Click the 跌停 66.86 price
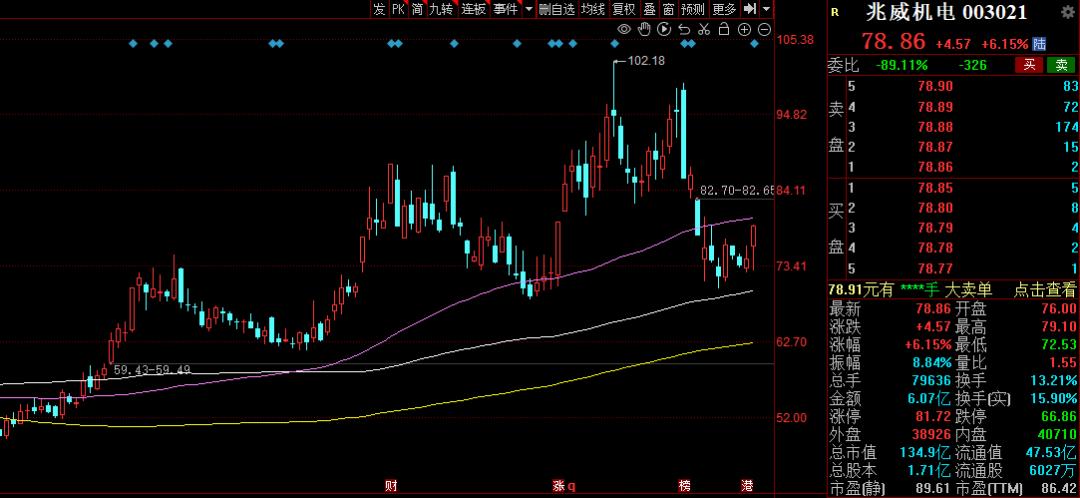Screen dimensions: 1080x498 pyautogui.click(x=1058, y=417)
